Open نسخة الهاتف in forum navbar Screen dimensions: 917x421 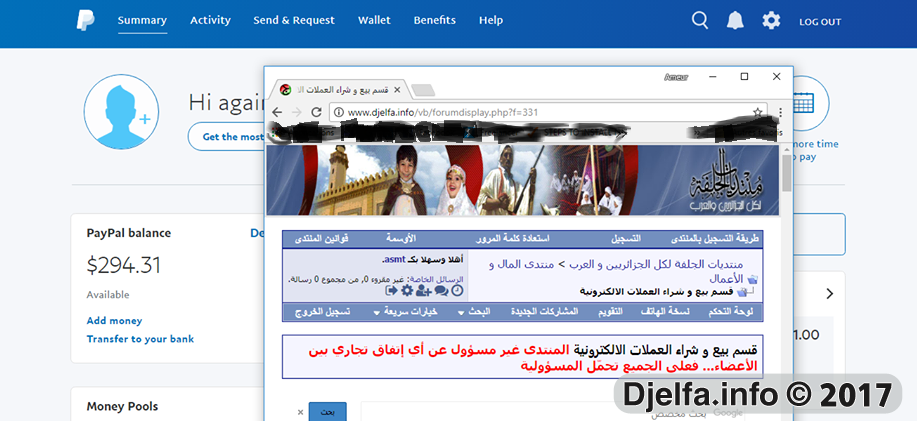tap(667, 312)
